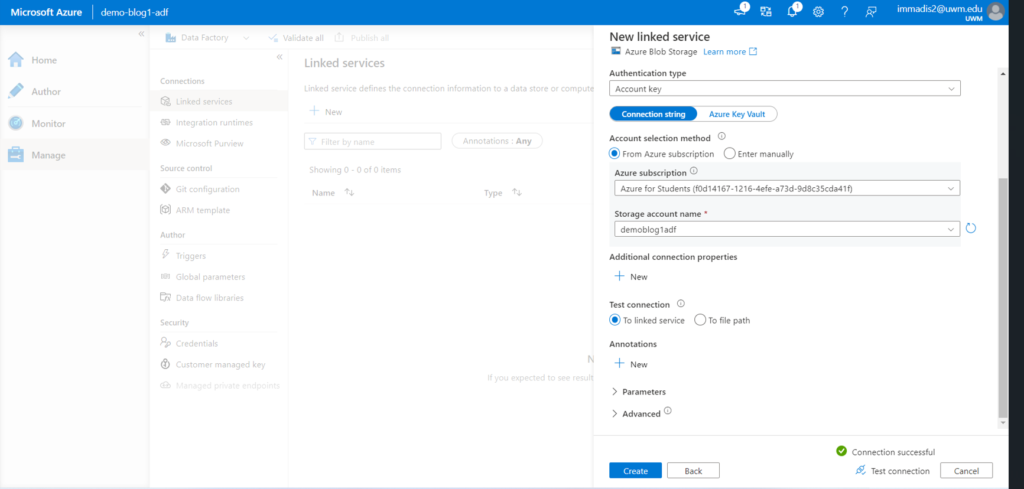Open the Annotations : Any filter
This screenshot has height=489, width=1024.
[x=497, y=141]
